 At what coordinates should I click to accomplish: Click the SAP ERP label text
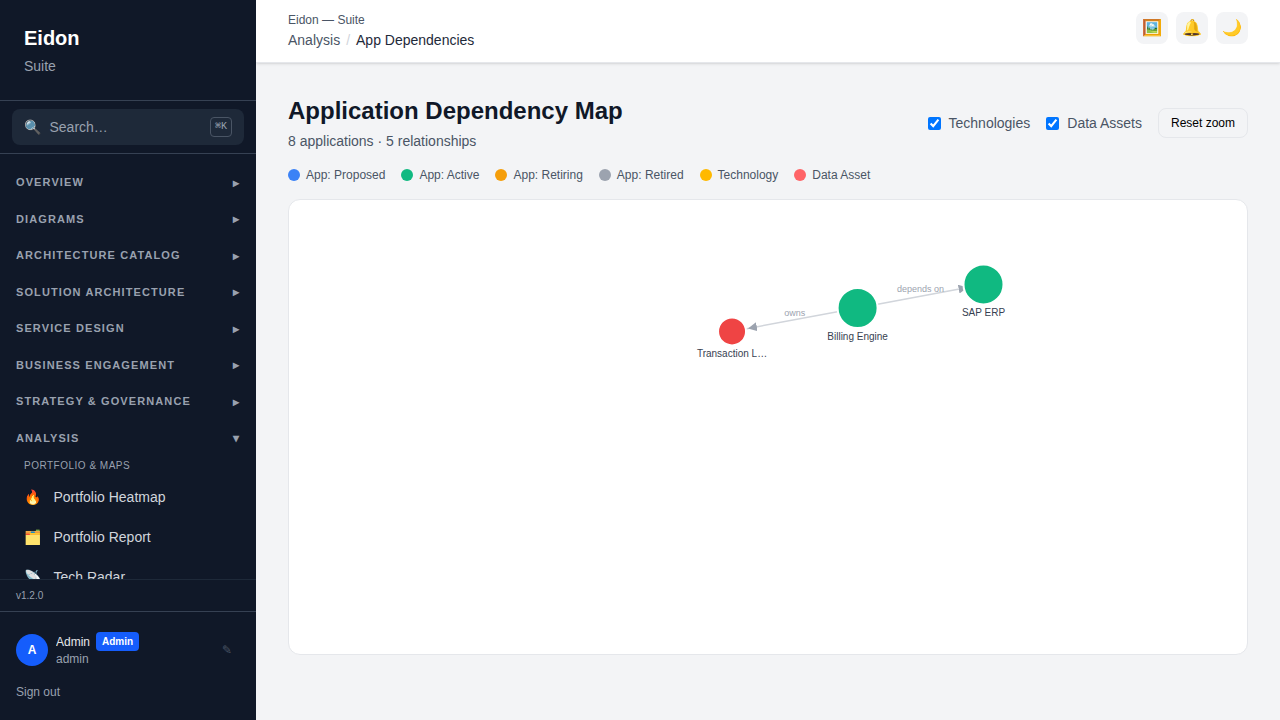(983, 312)
